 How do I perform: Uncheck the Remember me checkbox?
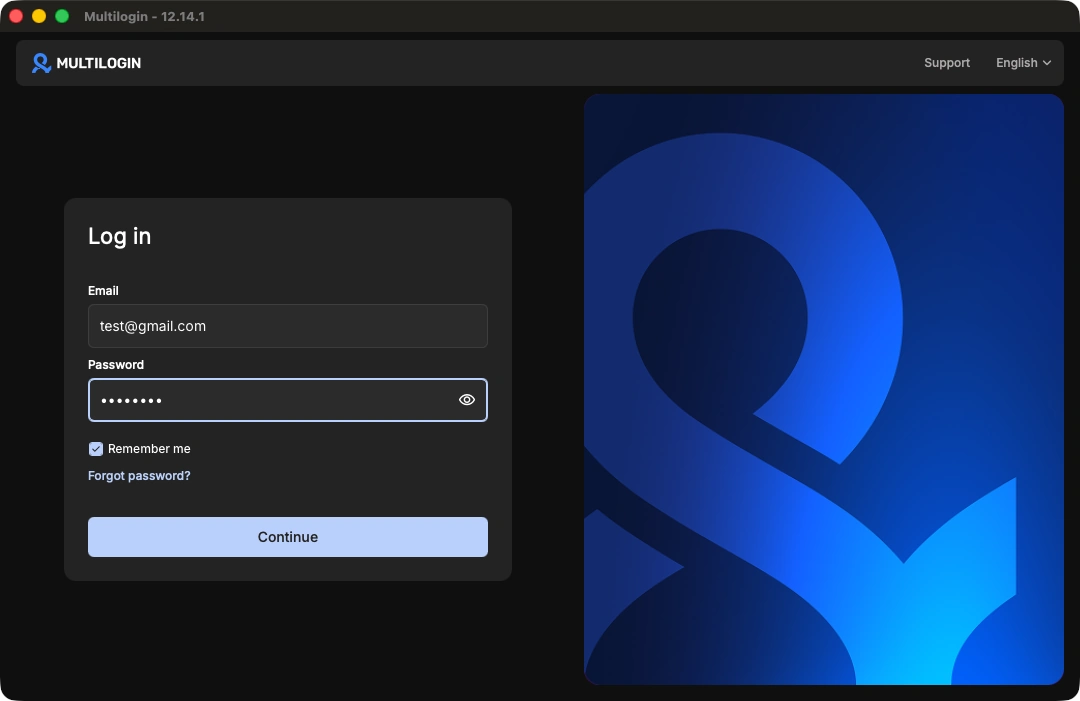tap(96, 449)
